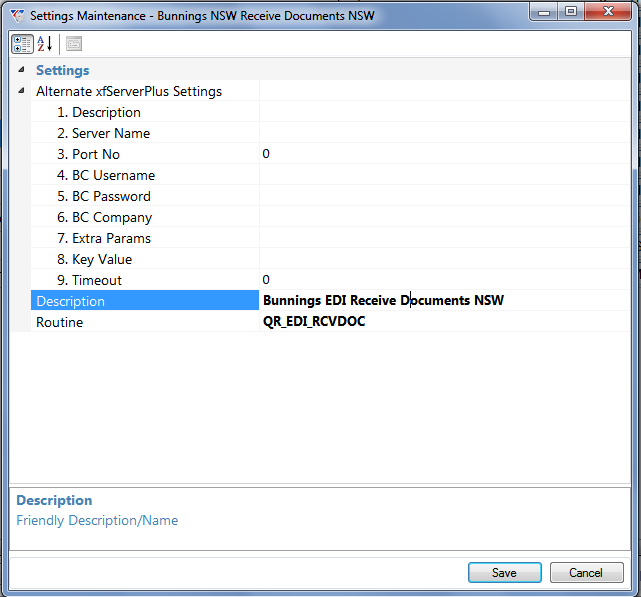Select the Routine property row
This screenshot has height=597, width=641.
145,322
